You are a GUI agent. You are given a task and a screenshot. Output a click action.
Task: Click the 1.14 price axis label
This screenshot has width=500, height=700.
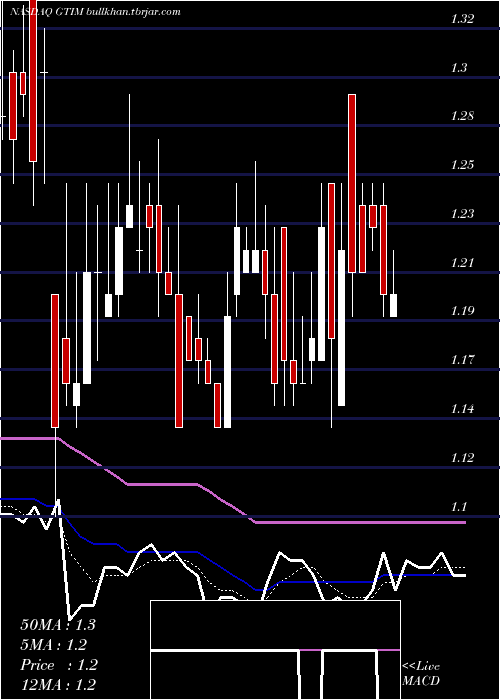pyautogui.click(x=462, y=409)
